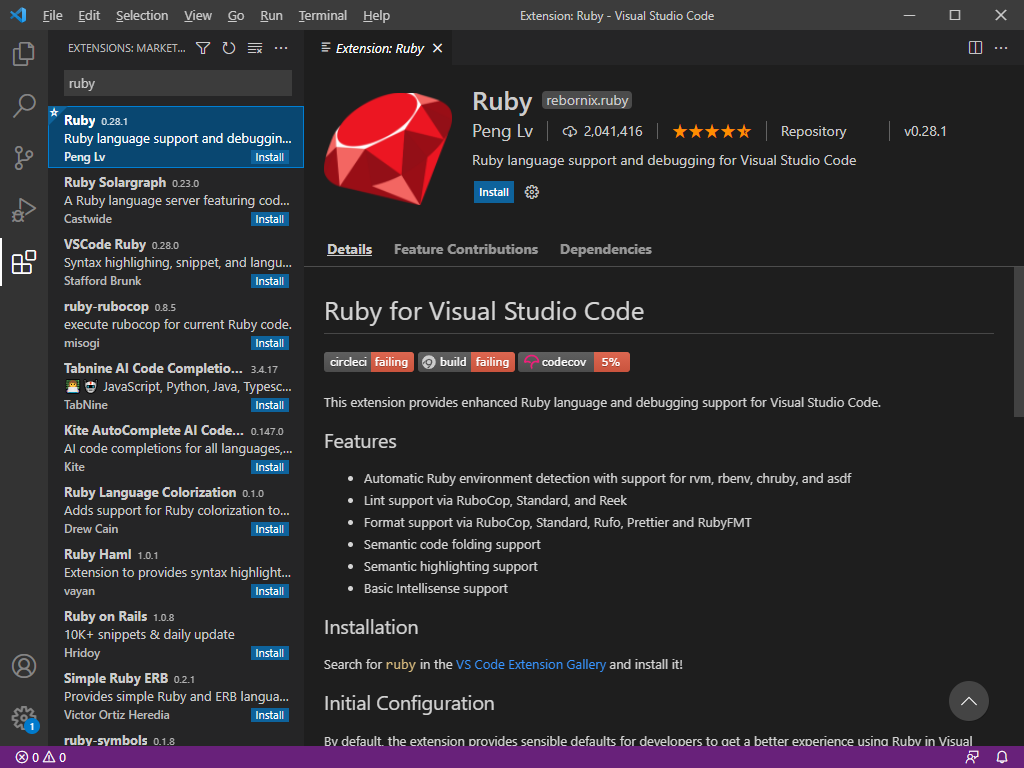Install Ruby on Rails extension

pos(270,654)
